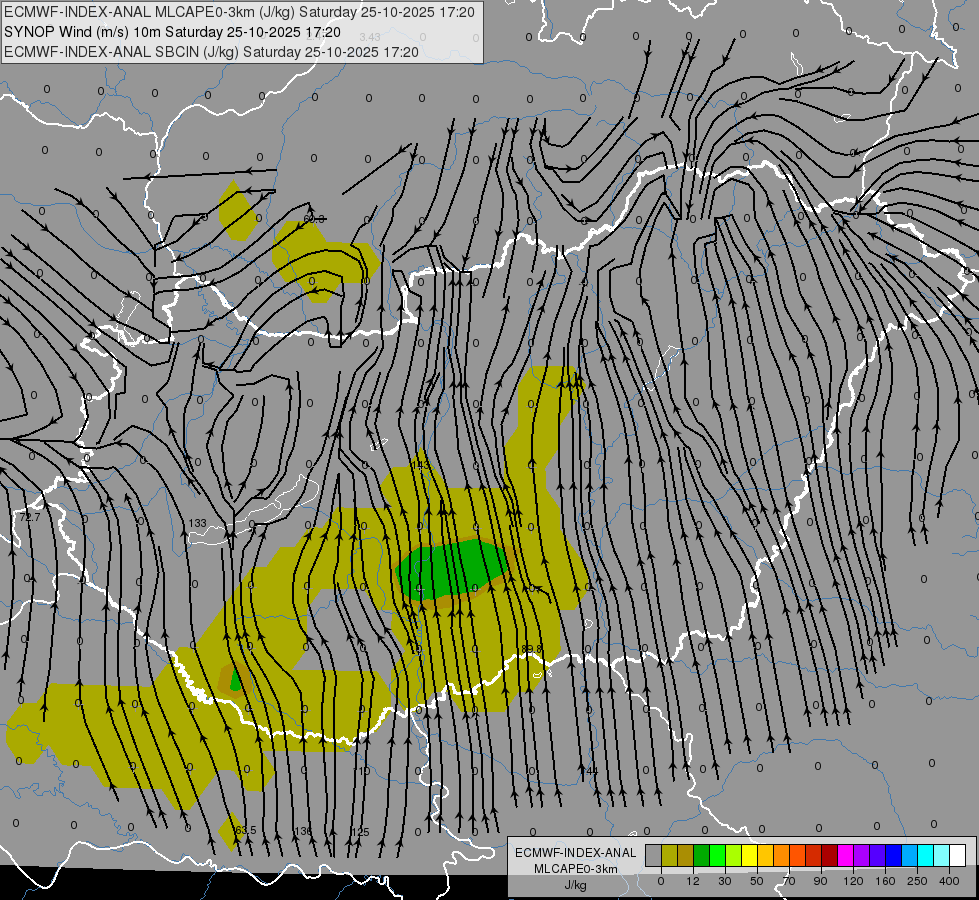
Task: Click the SBCIN header line
Action: coord(211,52)
